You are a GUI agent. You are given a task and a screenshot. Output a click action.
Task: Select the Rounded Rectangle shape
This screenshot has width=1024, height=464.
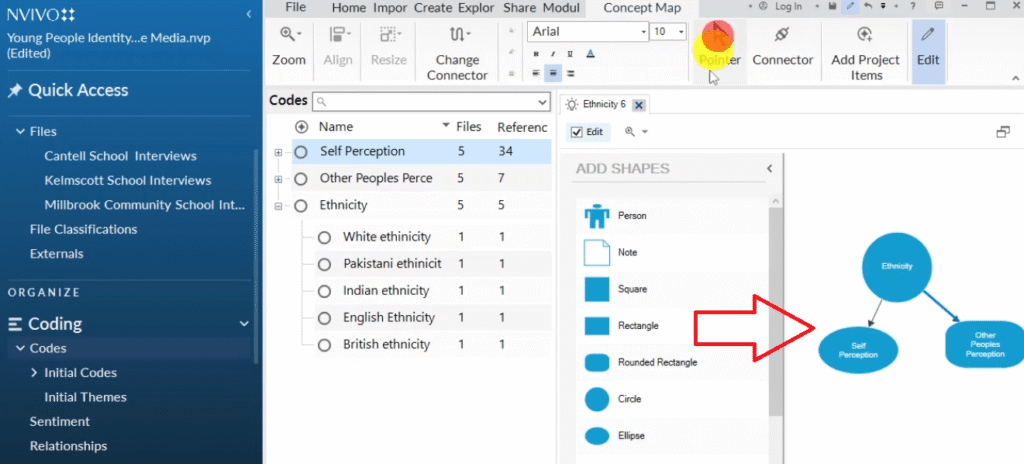[x=597, y=362]
